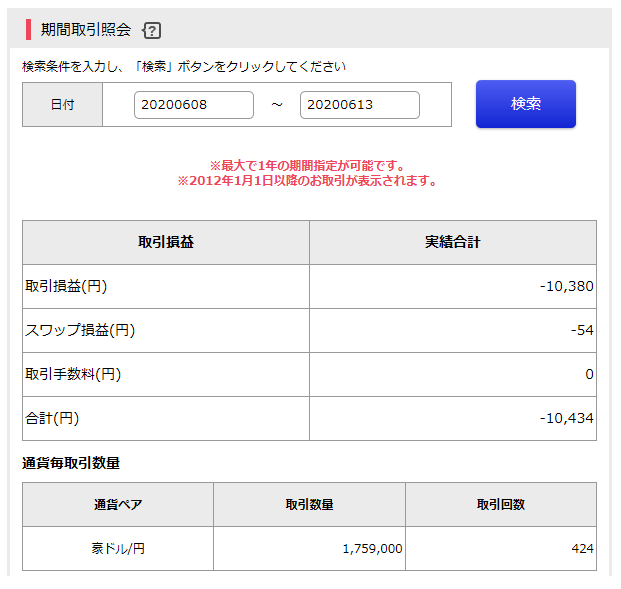The height and width of the screenshot is (589, 621).
Task: Click the 日付 label cell
Action: pos(63,105)
